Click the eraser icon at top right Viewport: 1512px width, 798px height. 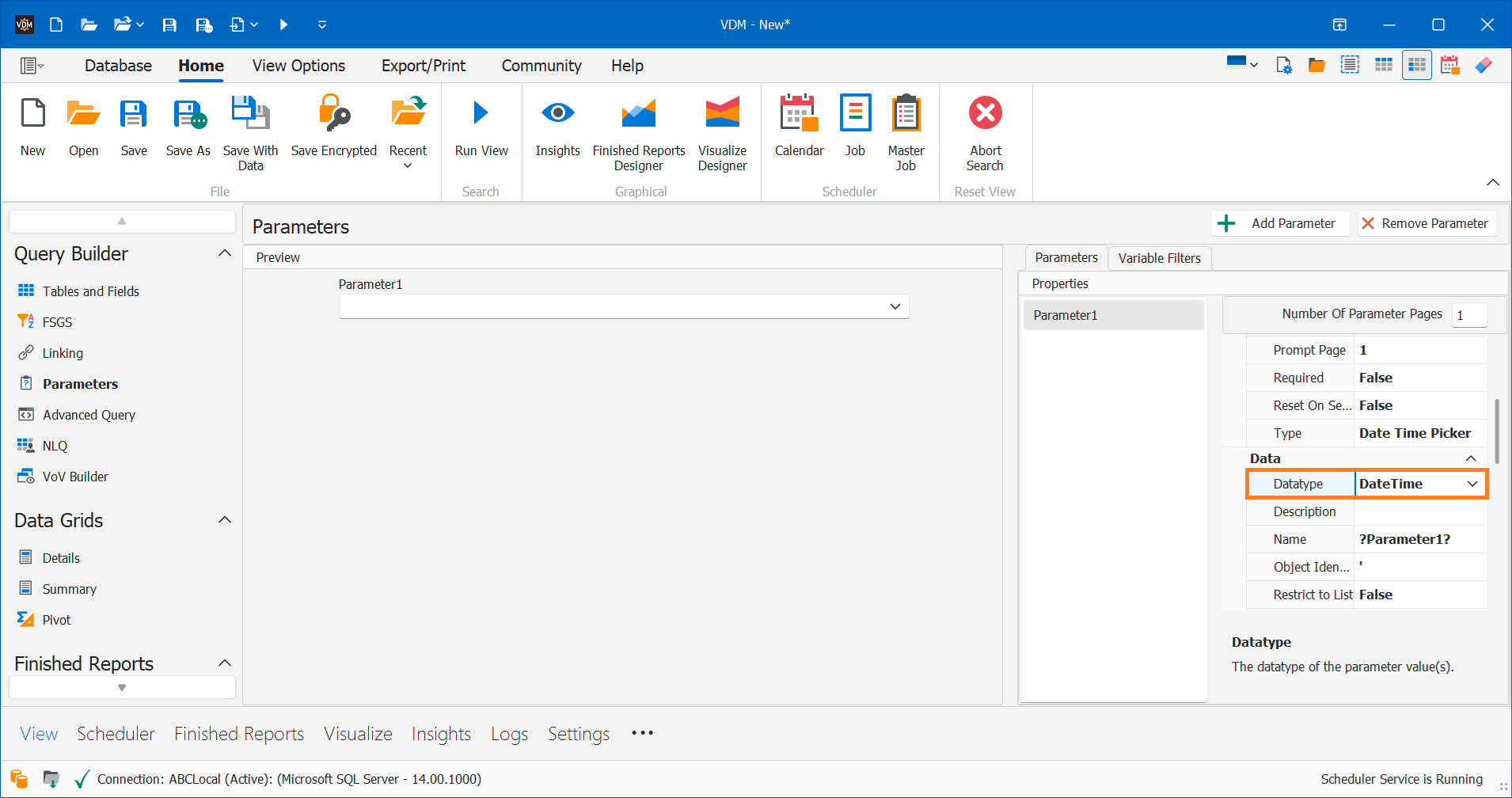click(x=1484, y=65)
